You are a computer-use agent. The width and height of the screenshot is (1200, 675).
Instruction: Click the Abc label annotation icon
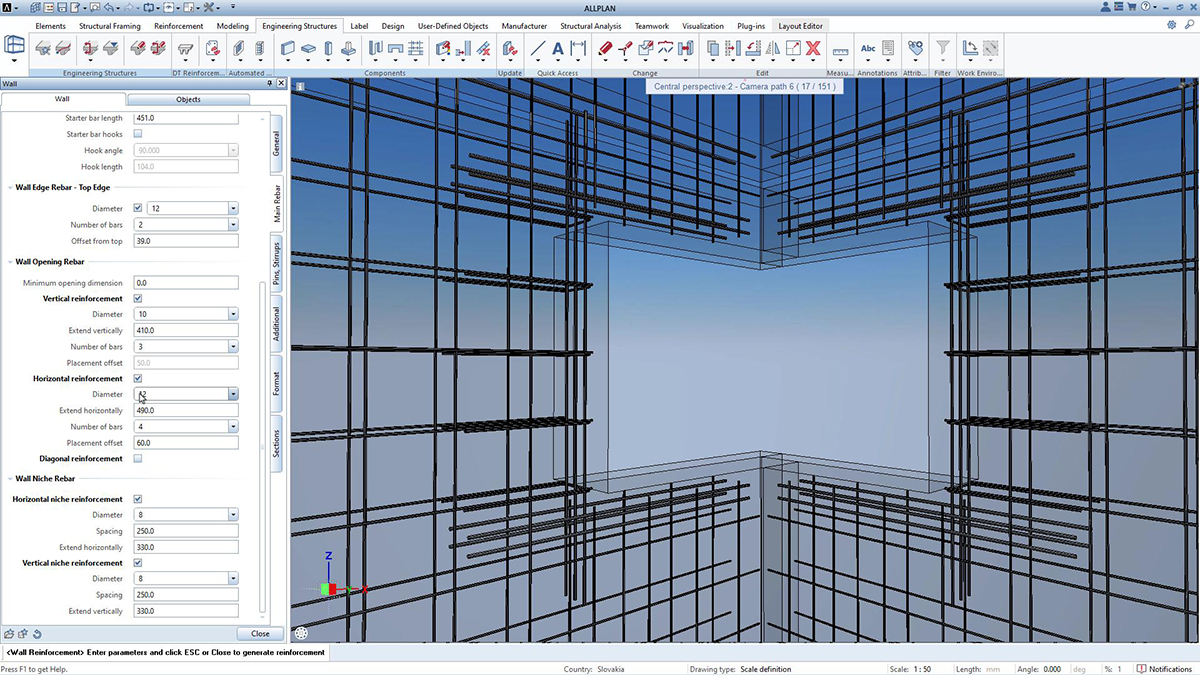coord(868,48)
